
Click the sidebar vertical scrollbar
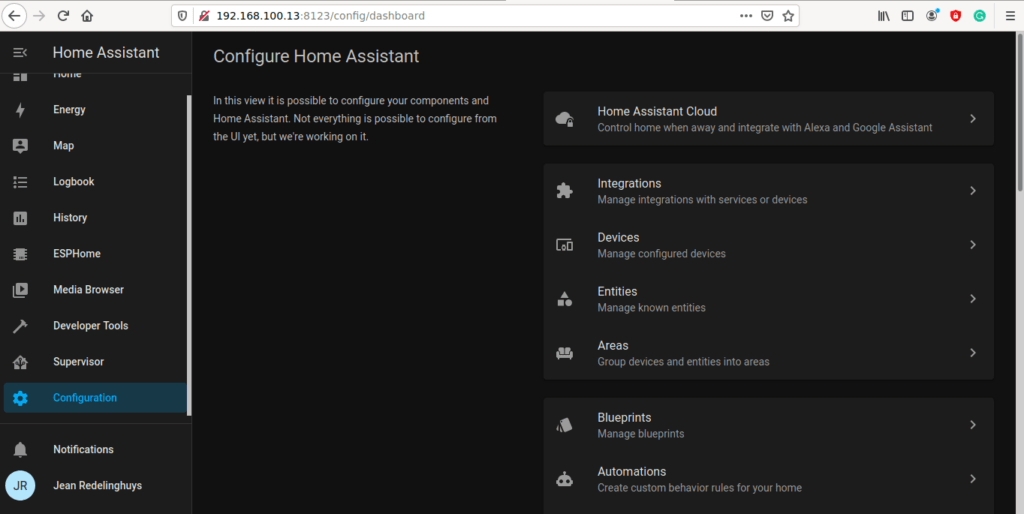[189, 255]
